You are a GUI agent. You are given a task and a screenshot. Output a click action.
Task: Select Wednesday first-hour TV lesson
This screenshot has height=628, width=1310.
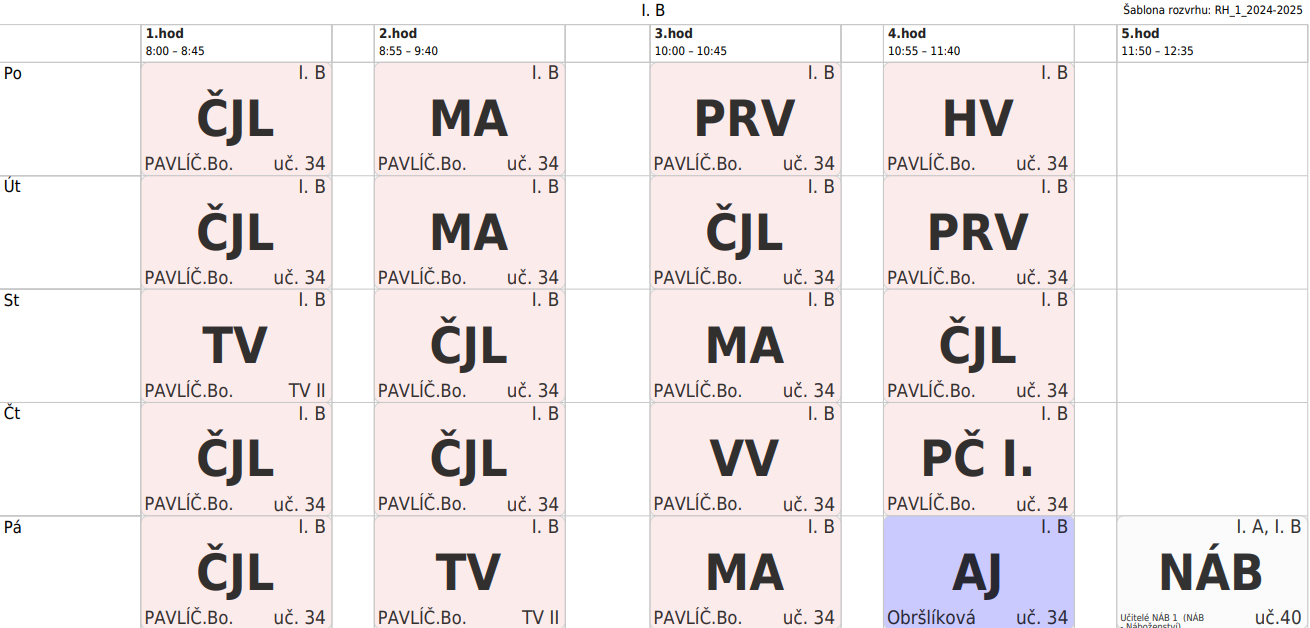[235, 346]
